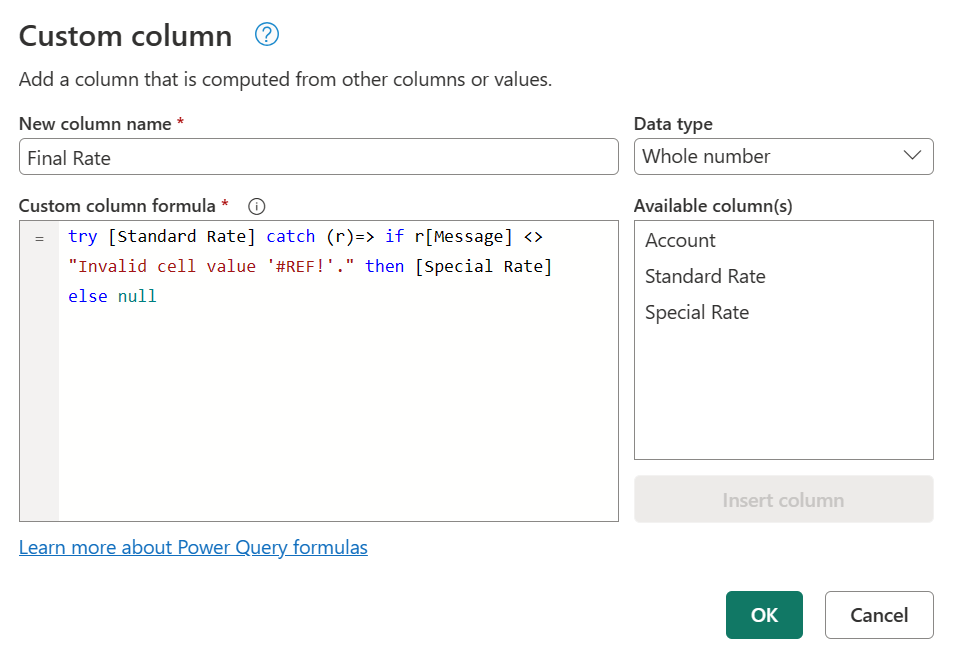This screenshot has width=959, height=664.
Task: Select Standard Rate in Available columns
Action: point(705,276)
